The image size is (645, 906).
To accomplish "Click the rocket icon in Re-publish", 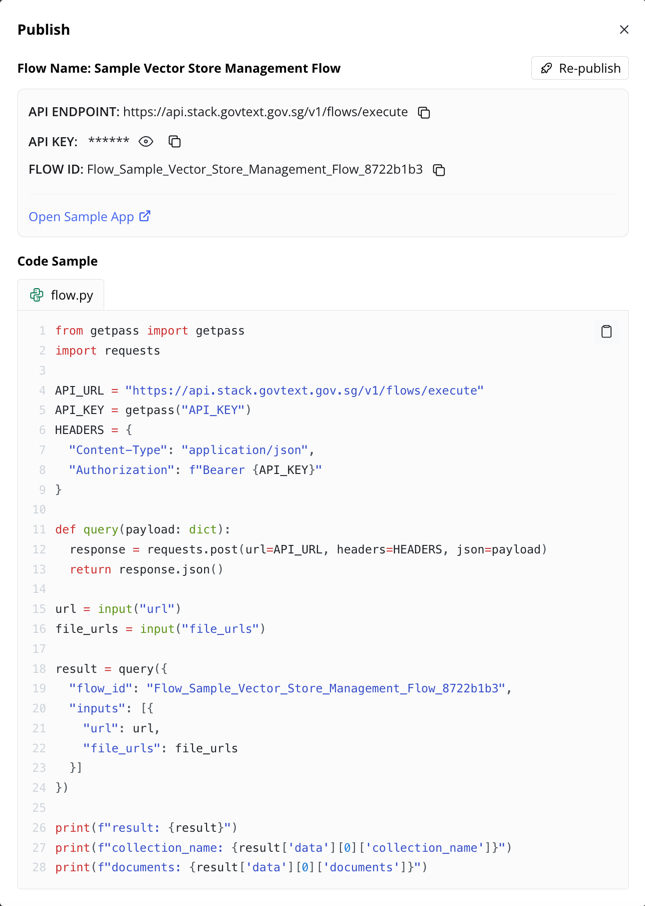I will click(546, 68).
